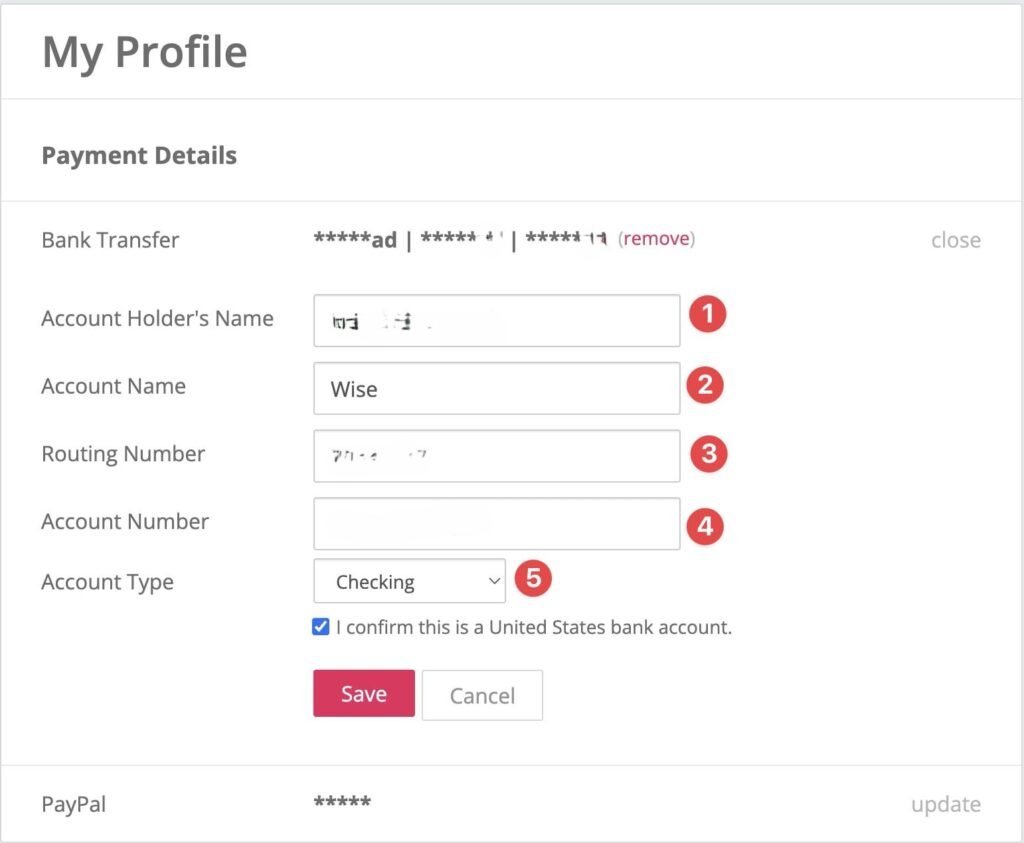Screen dimensions: 1024x843
Task: Click red badge 5 beside Account Type
Action: click(531, 578)
